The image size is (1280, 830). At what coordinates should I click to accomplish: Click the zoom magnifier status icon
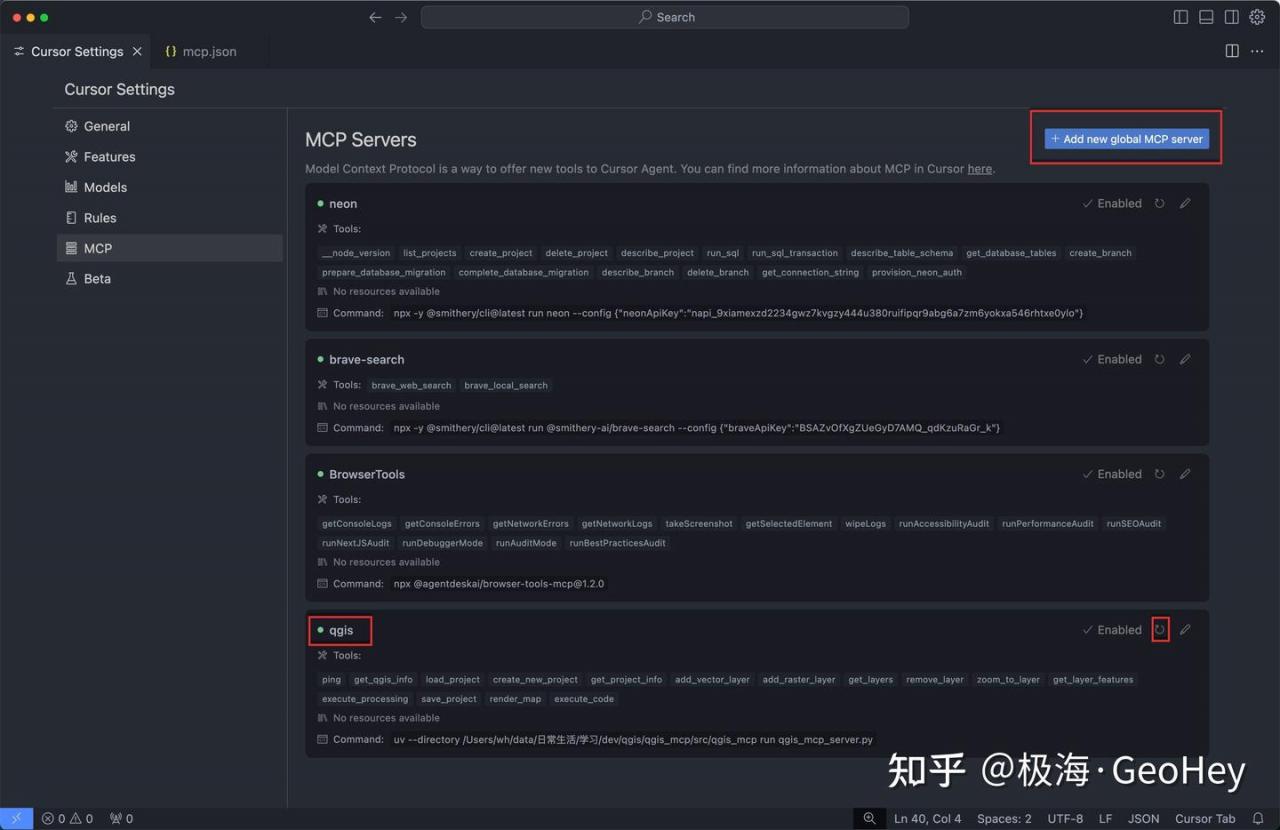[x=869, y=818]
